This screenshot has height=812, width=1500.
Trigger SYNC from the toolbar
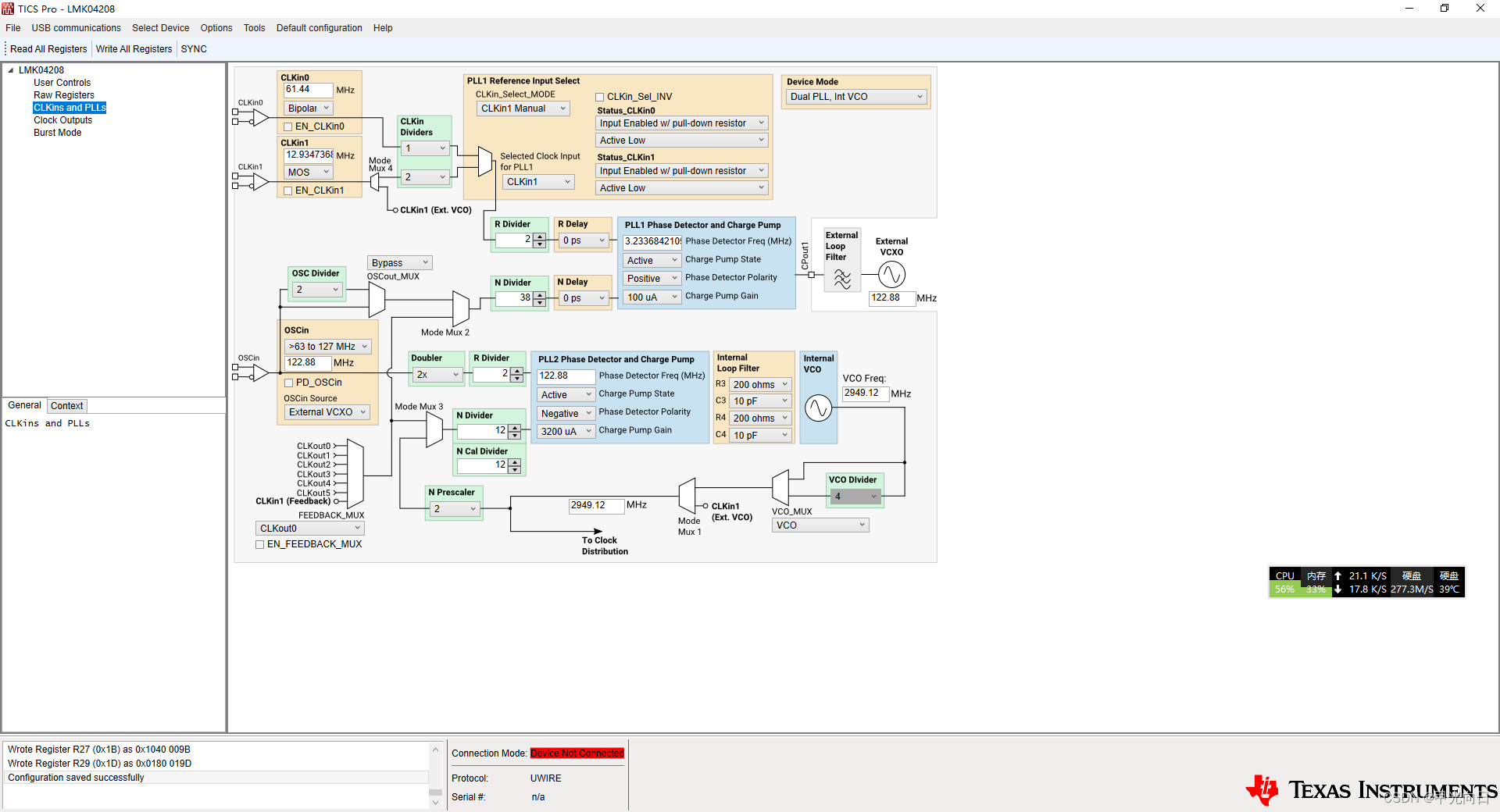click(193, 48)
